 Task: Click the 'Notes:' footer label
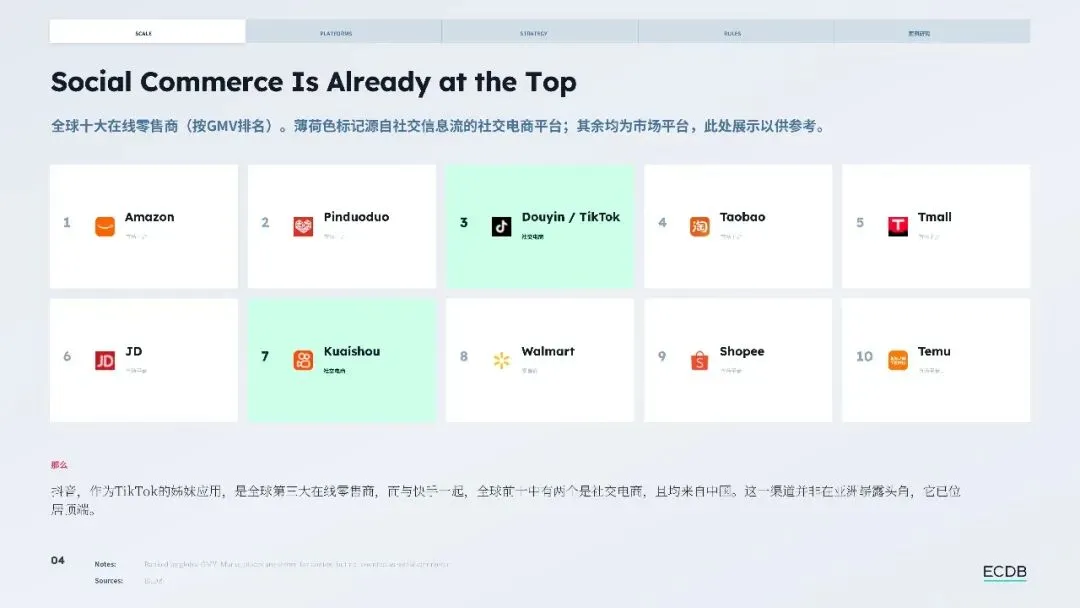[x=105, y=564]
